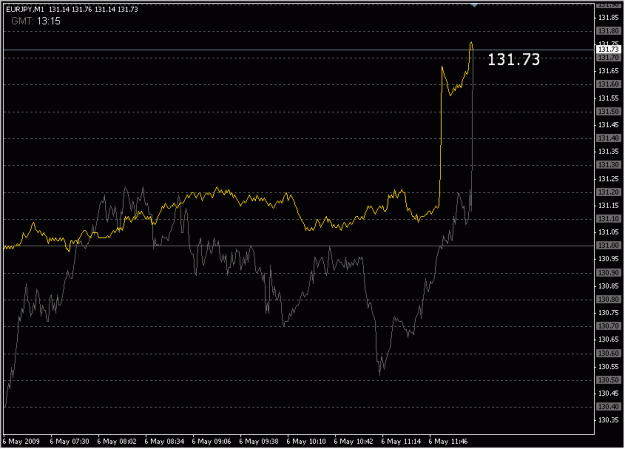Click the 6 May 2009 date label
Image resolution: width=625 pixels, height=449 pixels.
(x=21, y=441)
